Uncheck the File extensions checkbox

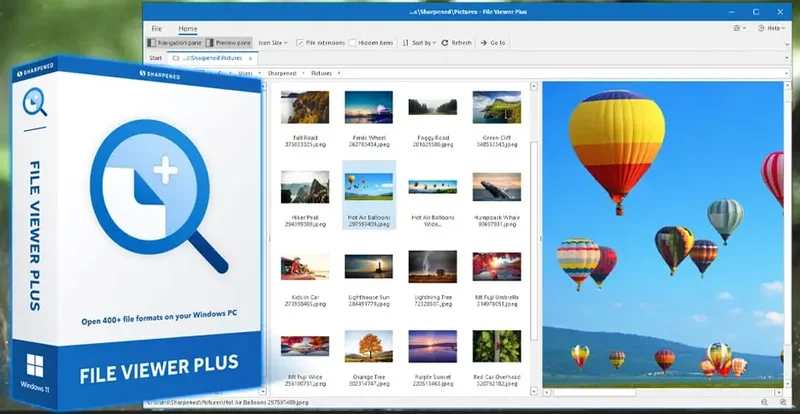(x=300, y=43)
